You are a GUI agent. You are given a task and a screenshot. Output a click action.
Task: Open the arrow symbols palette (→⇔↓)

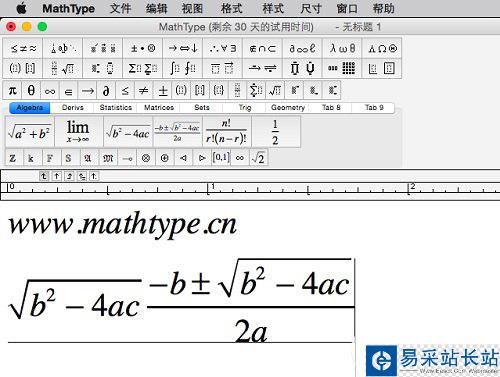(x=183, y=49)
